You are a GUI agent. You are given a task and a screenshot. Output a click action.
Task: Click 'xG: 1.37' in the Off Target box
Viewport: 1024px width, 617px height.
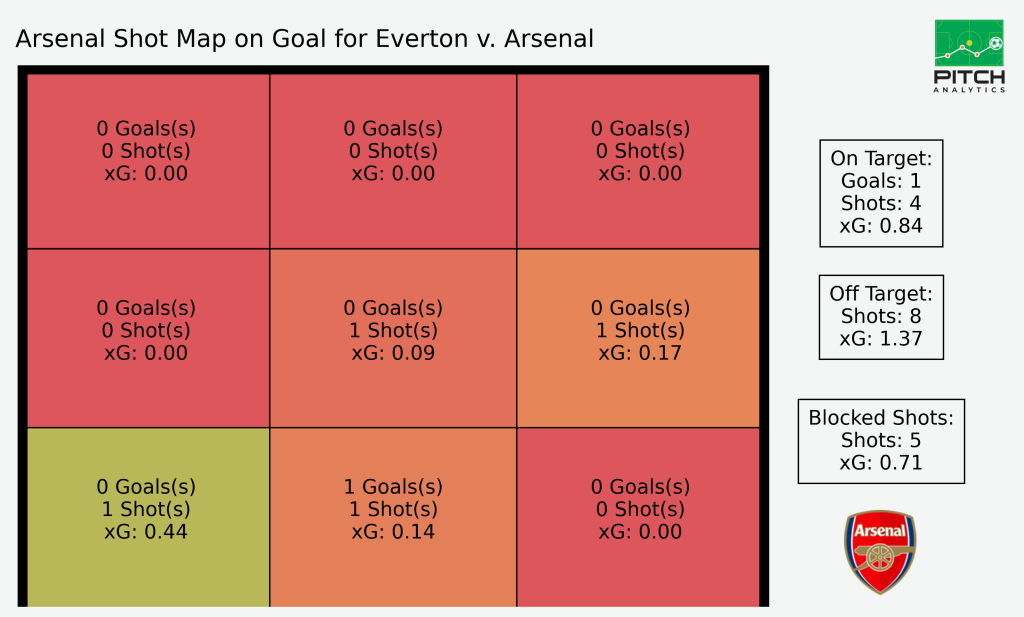click(x=881, y=339)
